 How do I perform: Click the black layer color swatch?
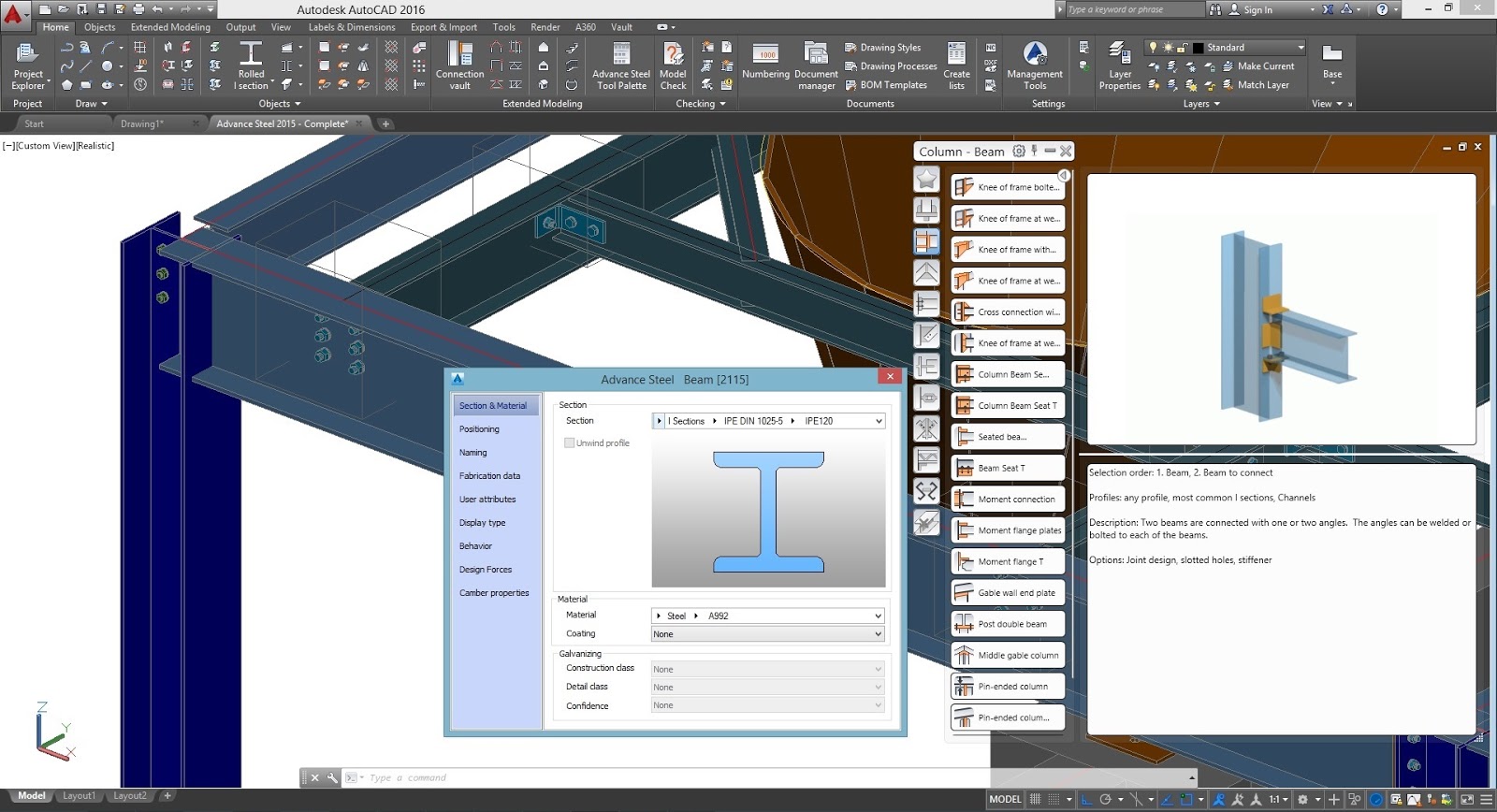(x=1198, y=48)
